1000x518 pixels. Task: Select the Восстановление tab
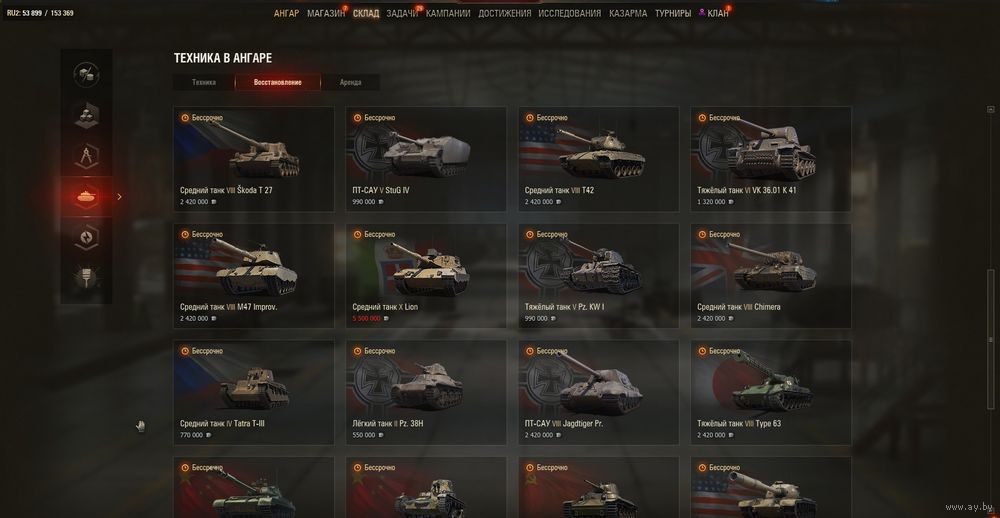tap(277, 82)
